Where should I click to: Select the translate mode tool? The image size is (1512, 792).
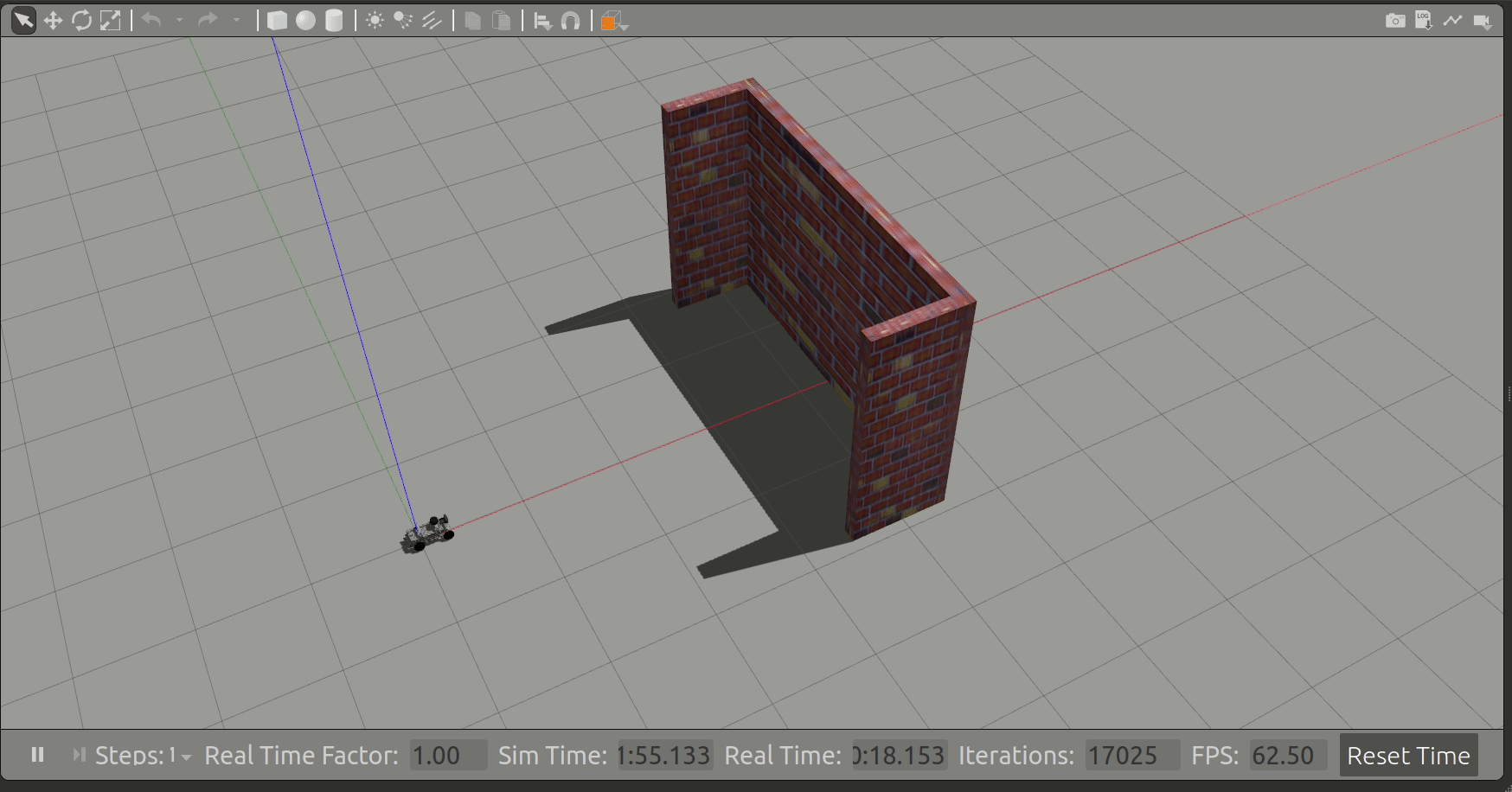coord(53,20)
